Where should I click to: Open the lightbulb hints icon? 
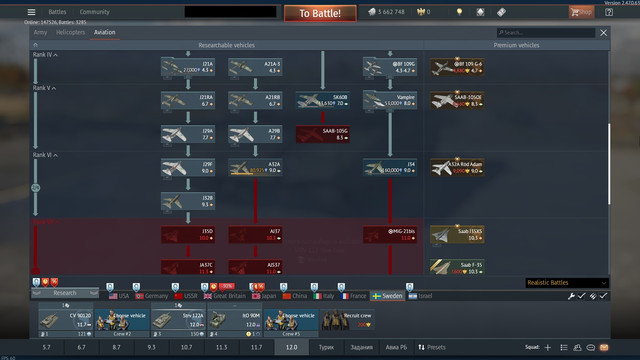pos(459,12)
